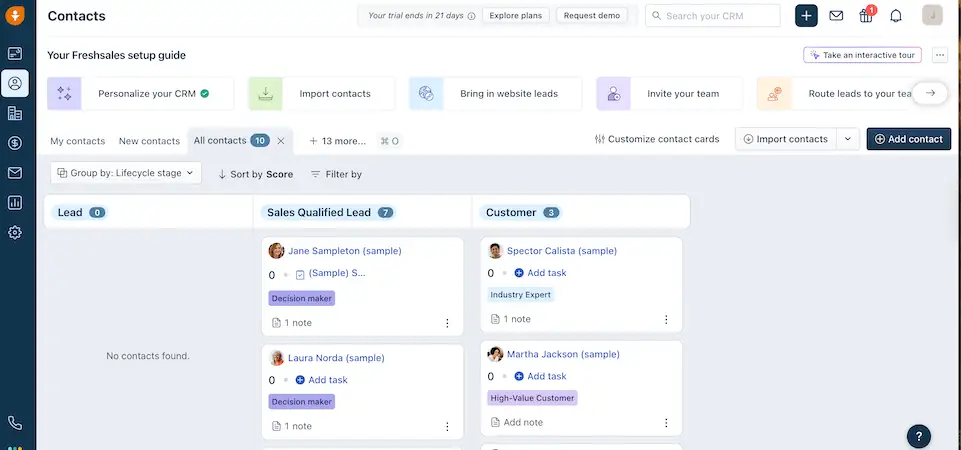Open the Reports chart icon in the sidebar

point(15,202)
